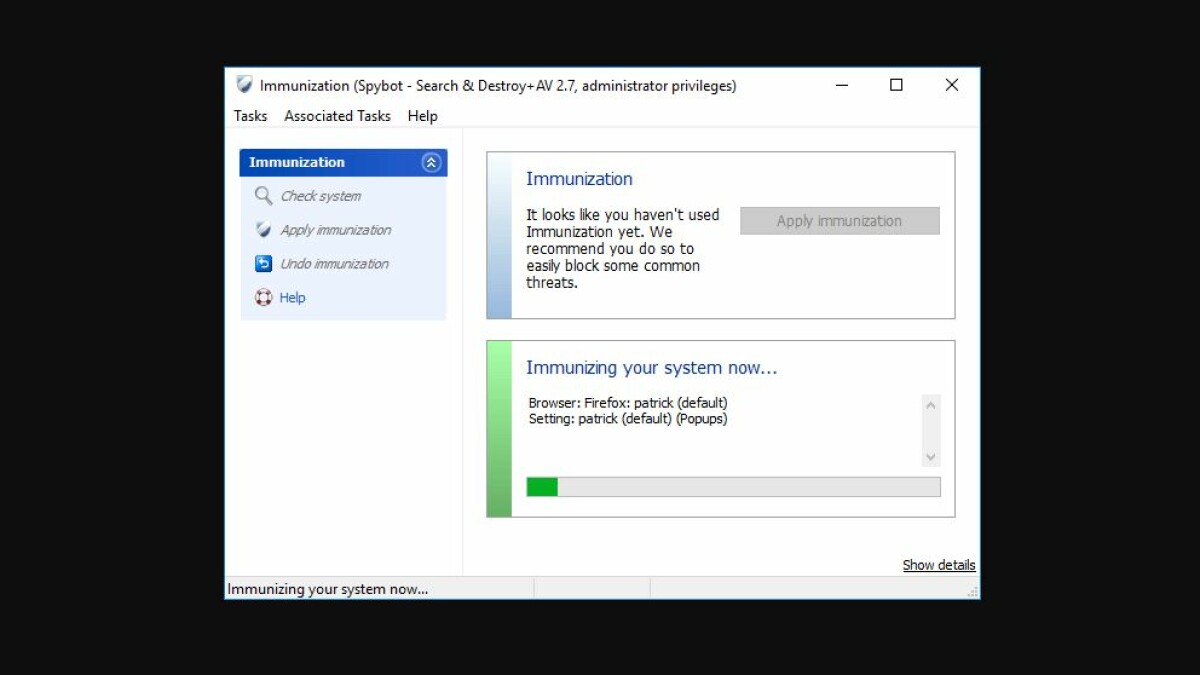Screen dimensions: 1200x675
Task: Click the Spybot shield icon in title bar
Action: tap(244, 85)
